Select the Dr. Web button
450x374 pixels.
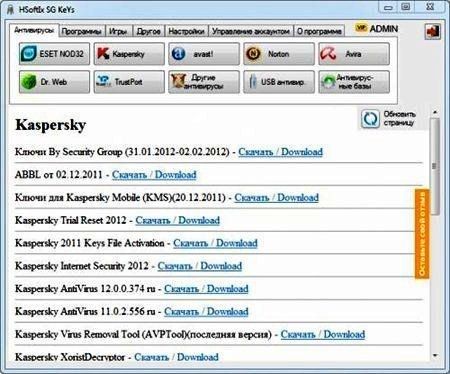click(x=54, y=82)
